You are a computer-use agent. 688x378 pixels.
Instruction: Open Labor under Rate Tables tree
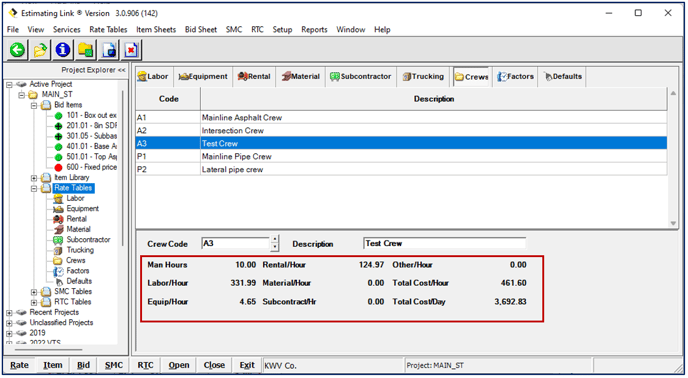[75, 198]
